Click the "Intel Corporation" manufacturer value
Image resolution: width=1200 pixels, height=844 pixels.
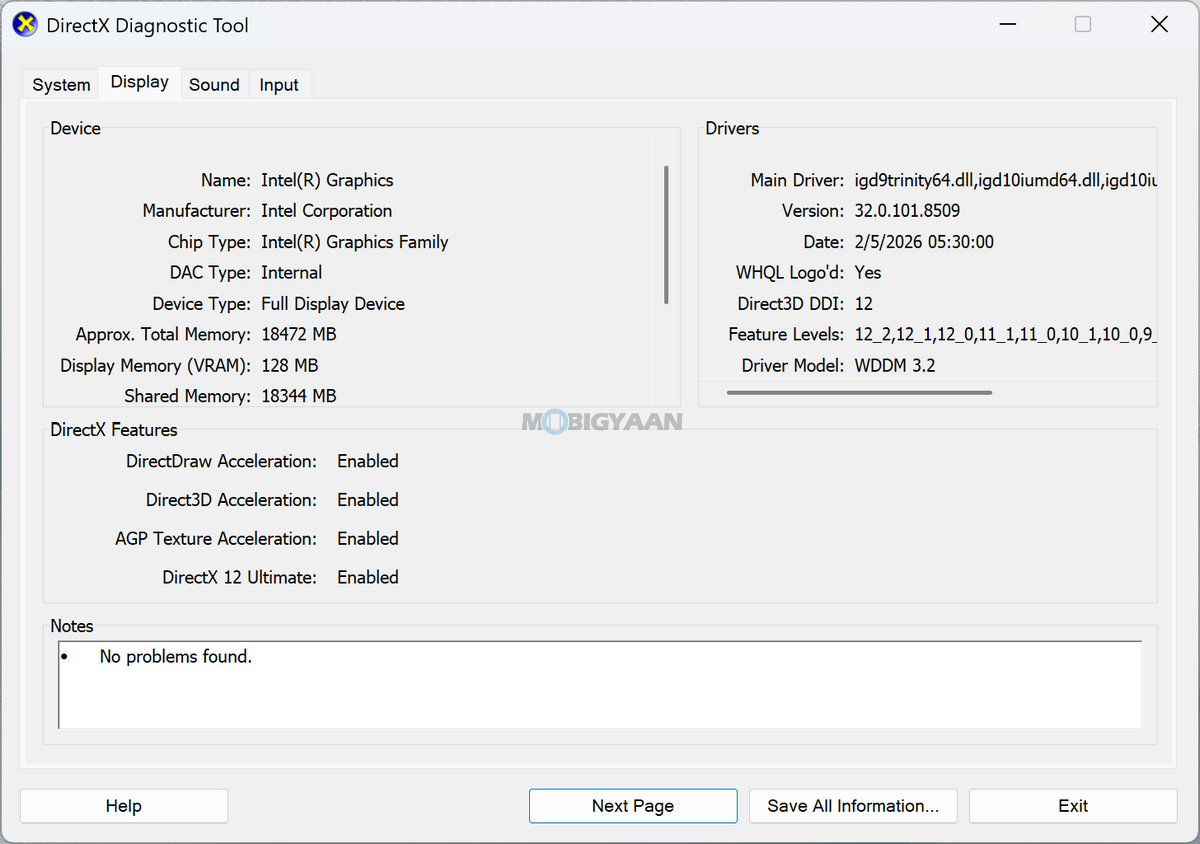pyautogui.click(x=326, y=211)
